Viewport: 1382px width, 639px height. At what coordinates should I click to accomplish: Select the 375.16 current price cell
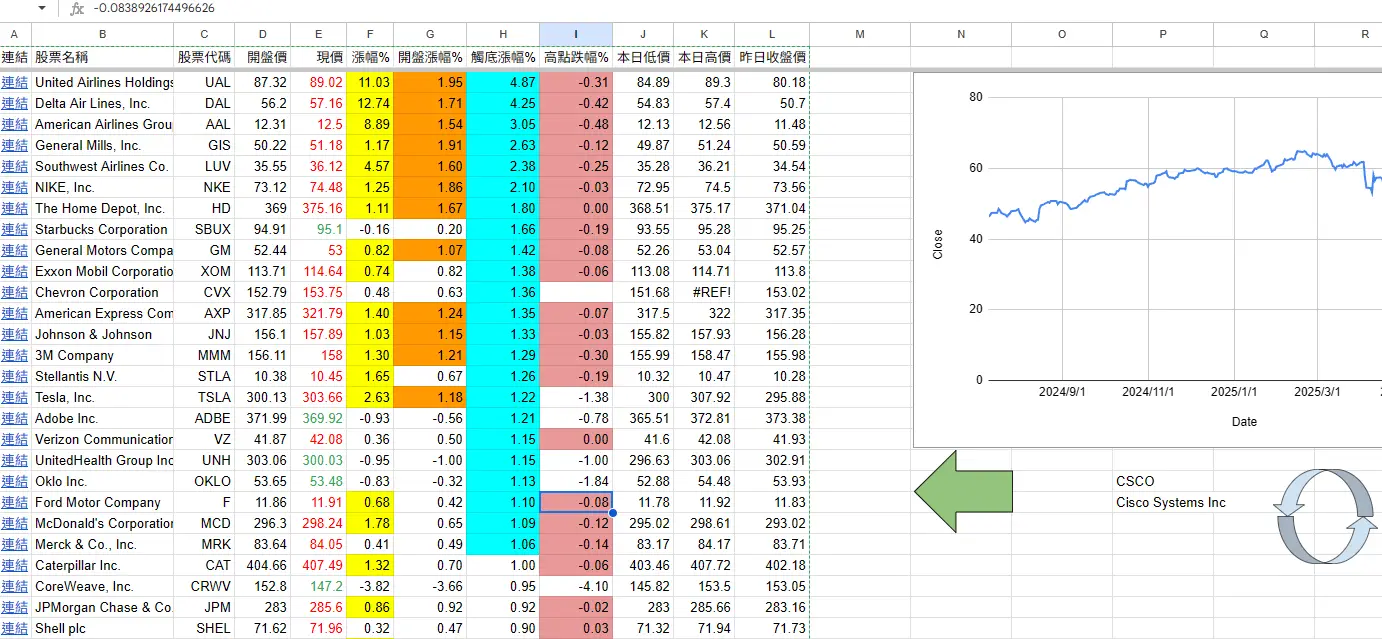click(319, 208)
